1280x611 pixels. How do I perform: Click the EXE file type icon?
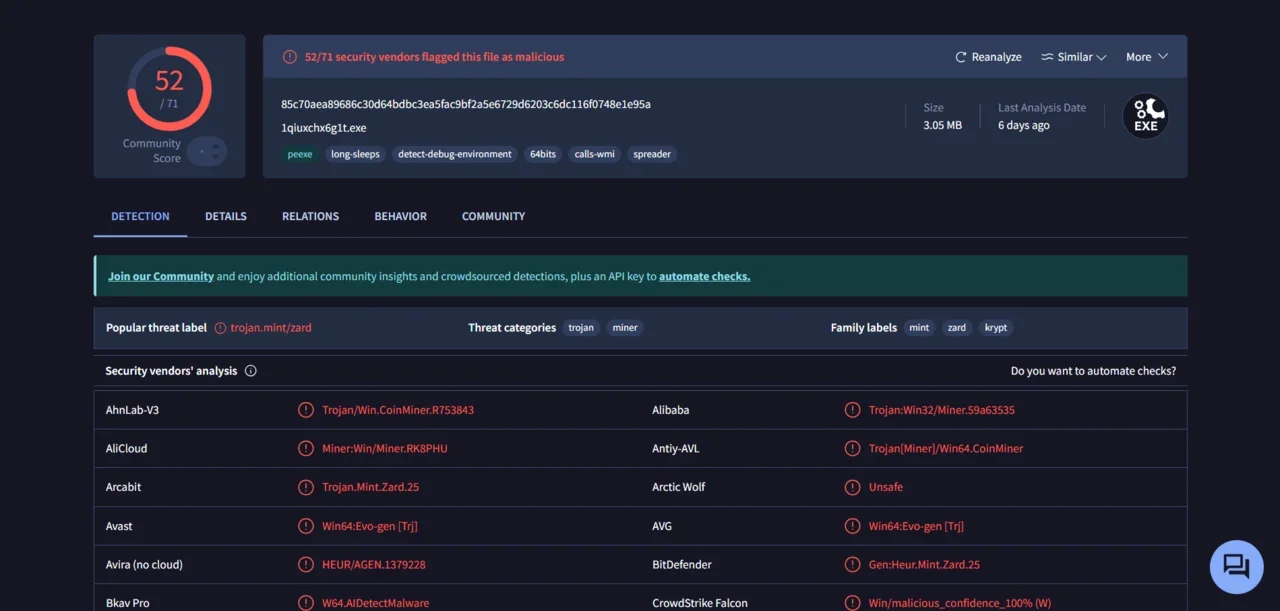[x=1145, y=116]
